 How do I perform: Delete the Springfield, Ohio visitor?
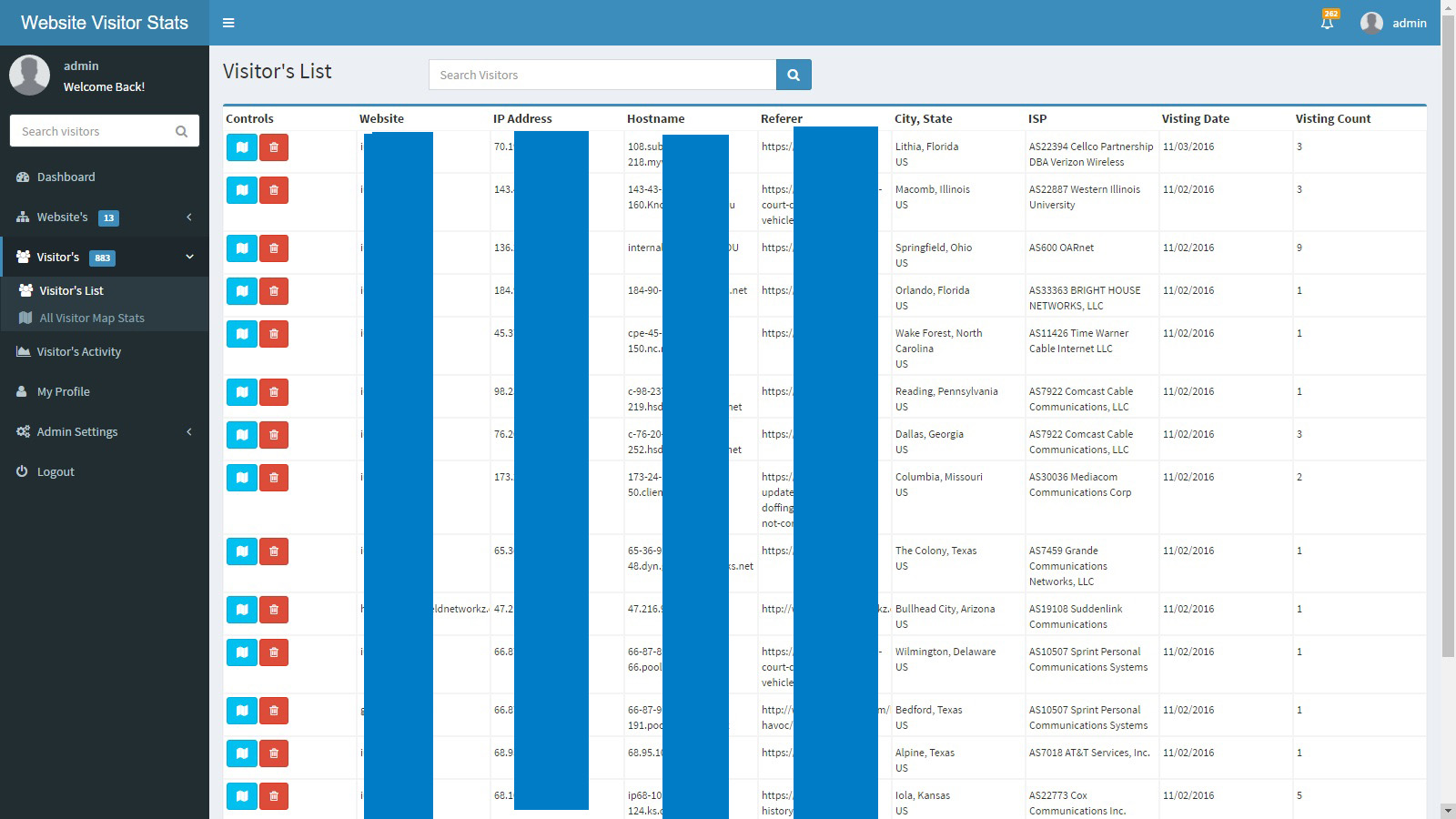pyautogui.click(x=274, y=248)
